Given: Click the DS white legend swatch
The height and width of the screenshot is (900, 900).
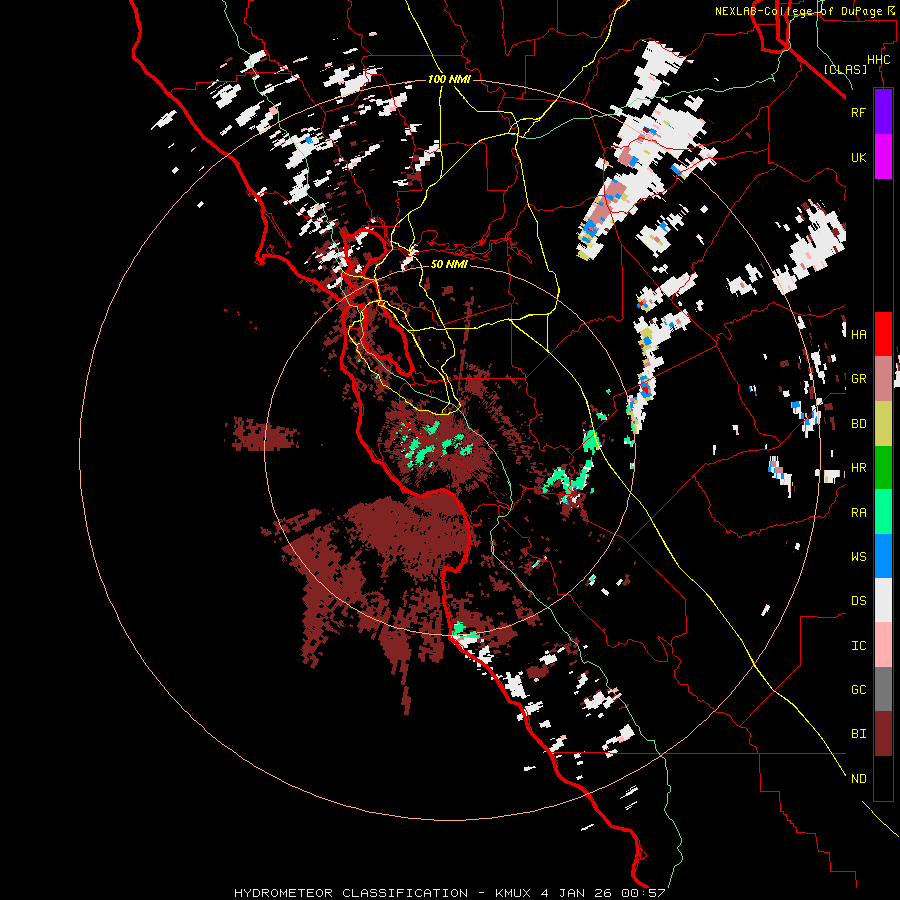Looking at the screenshot, I should click(883, 600).
